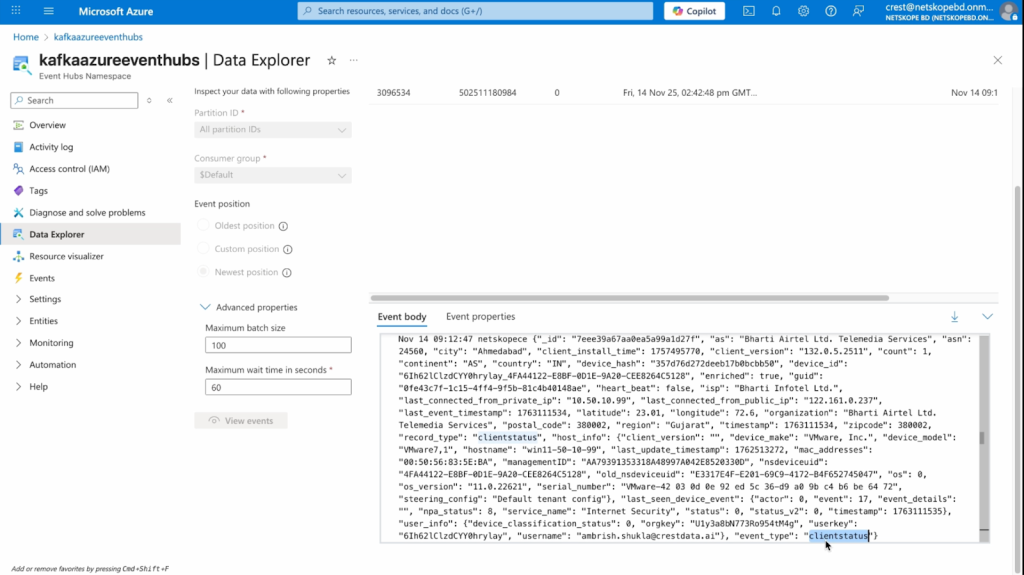Click the user account avatar
The width and height of the screenshot is (1024, 575).
(1008, 11)
